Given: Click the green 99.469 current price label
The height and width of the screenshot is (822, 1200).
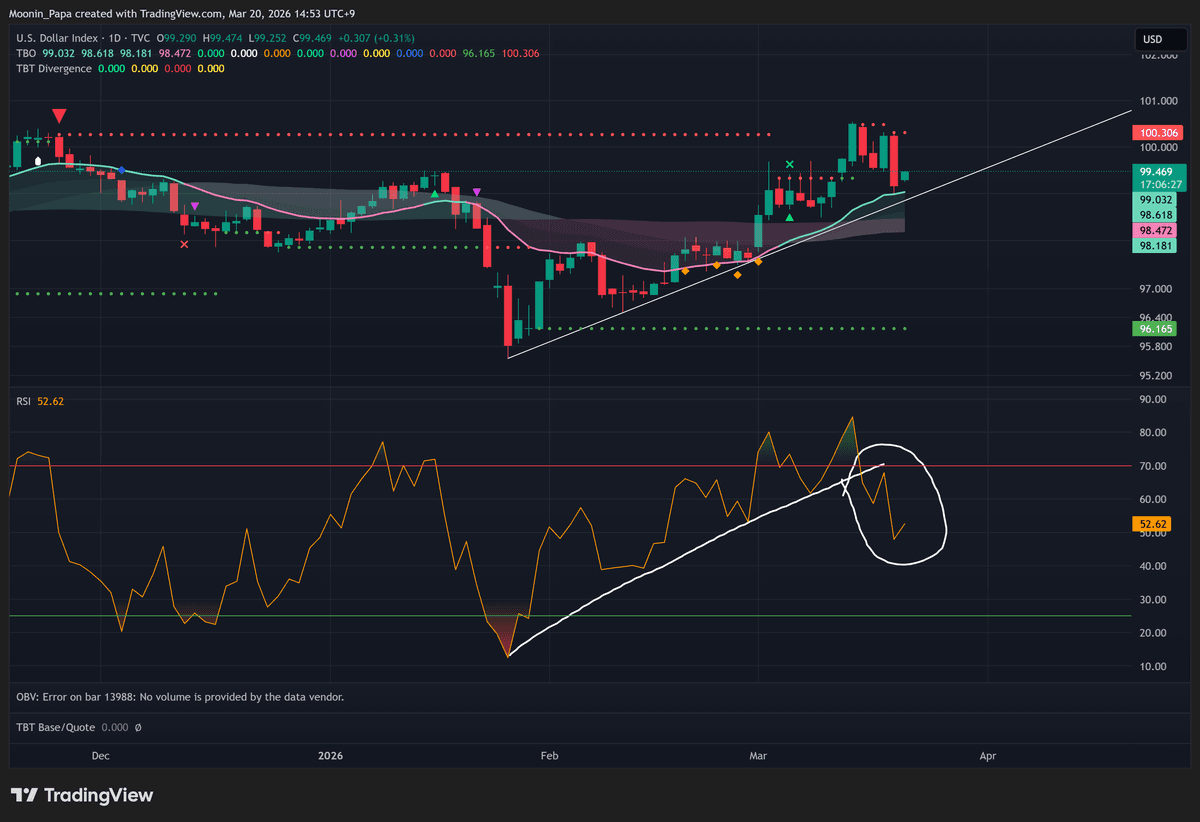Looking at the screenshot, I should click(1158, 172).
